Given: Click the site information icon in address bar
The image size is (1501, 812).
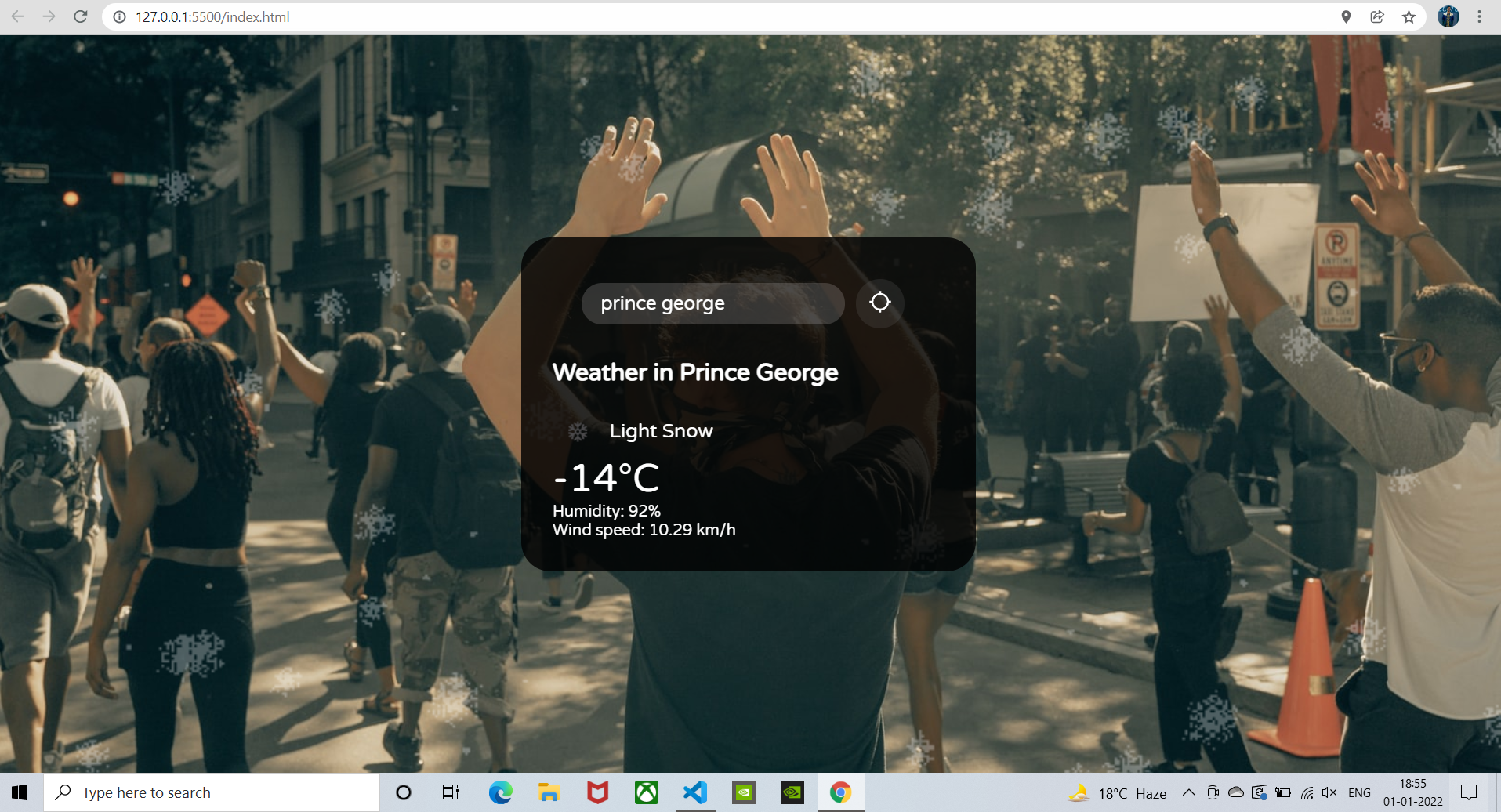Looking at the screenshot, I should (x=119, y=17).
